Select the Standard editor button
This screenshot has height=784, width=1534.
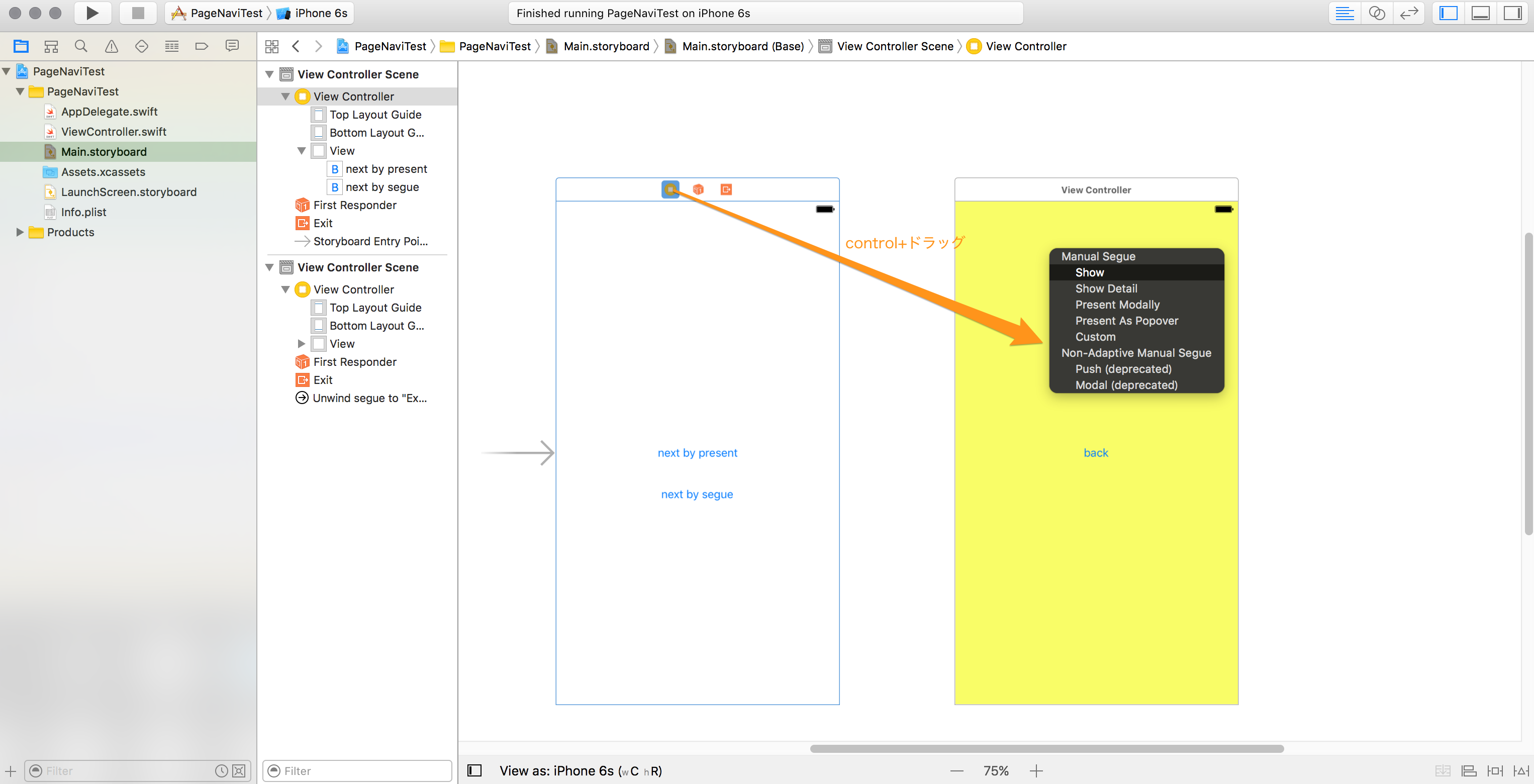pyautogui.click(x=1344, y=13)
